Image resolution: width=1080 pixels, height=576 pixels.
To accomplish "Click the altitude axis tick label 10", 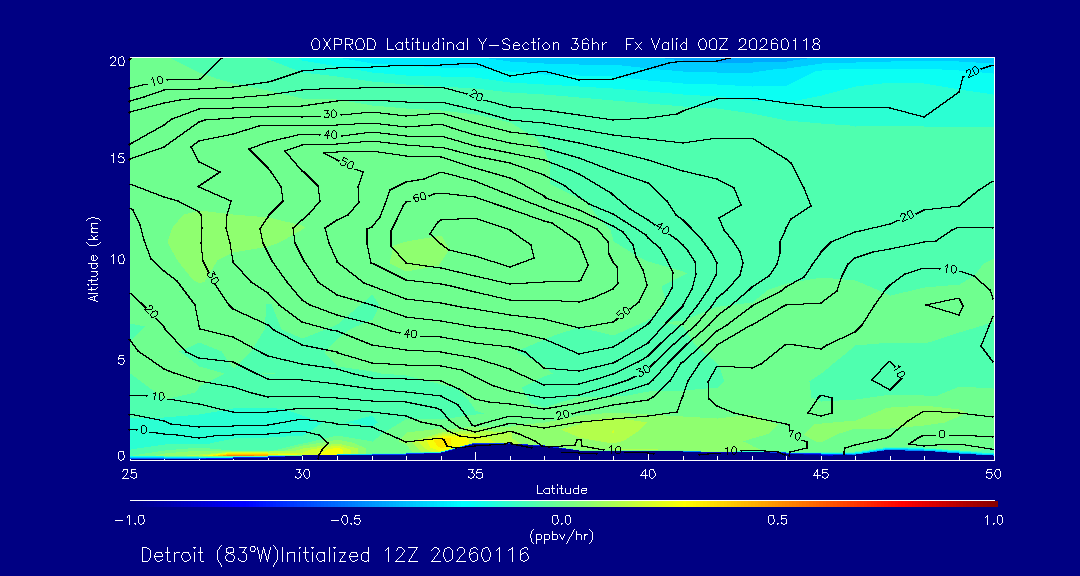I will 116,259.
